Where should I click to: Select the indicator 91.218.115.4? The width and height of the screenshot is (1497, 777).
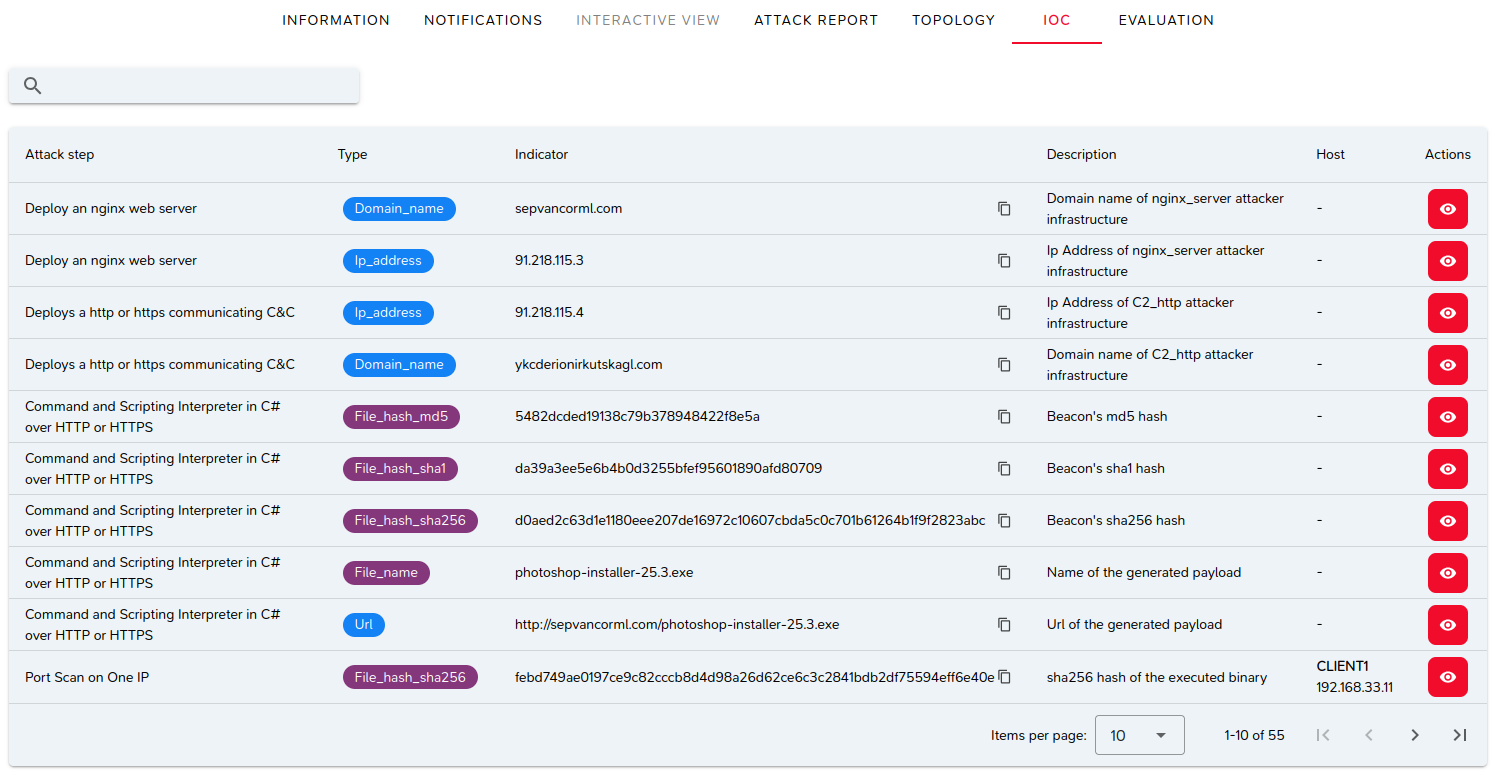pyautogui.click(x=549, y=313)
